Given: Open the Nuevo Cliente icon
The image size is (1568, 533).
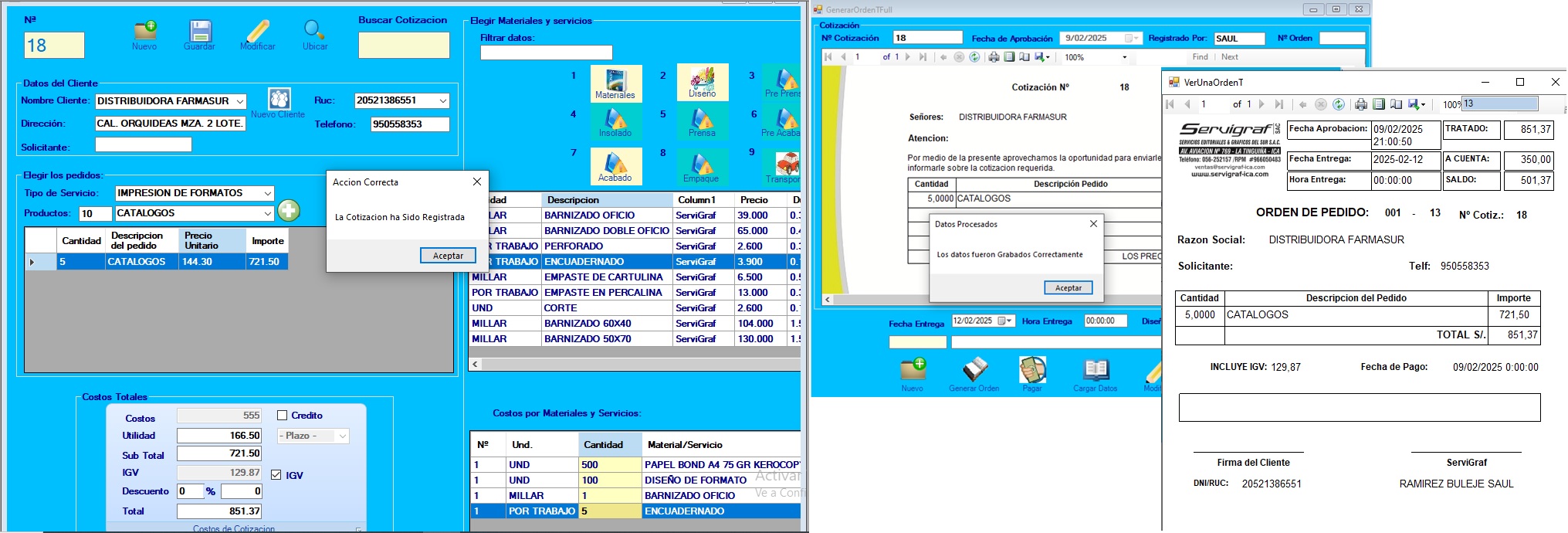Looking at the screenshot, I should tap(279, 99).
